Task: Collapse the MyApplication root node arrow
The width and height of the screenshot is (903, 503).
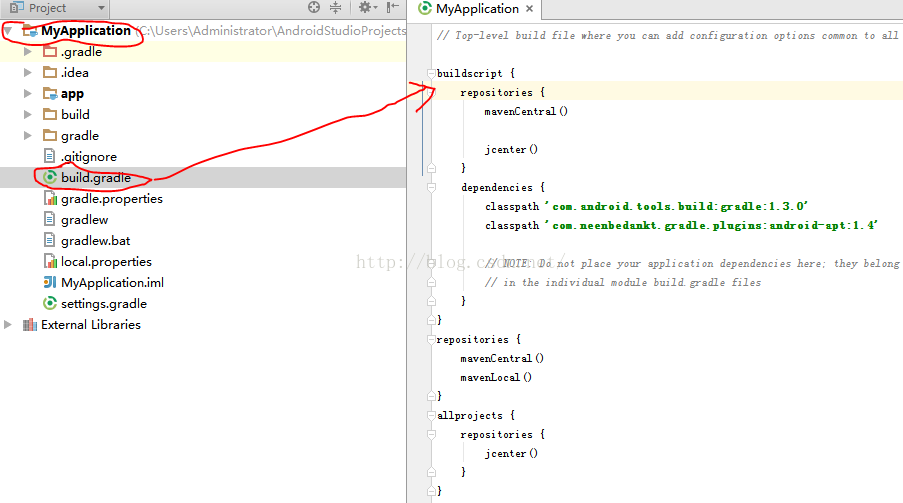Action: (8, 31)
